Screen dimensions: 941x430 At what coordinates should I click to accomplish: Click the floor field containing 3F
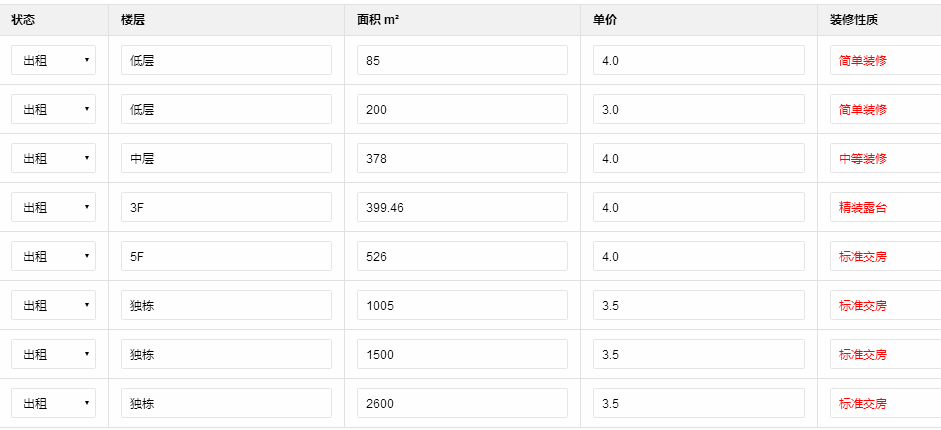tap(226, 207)
